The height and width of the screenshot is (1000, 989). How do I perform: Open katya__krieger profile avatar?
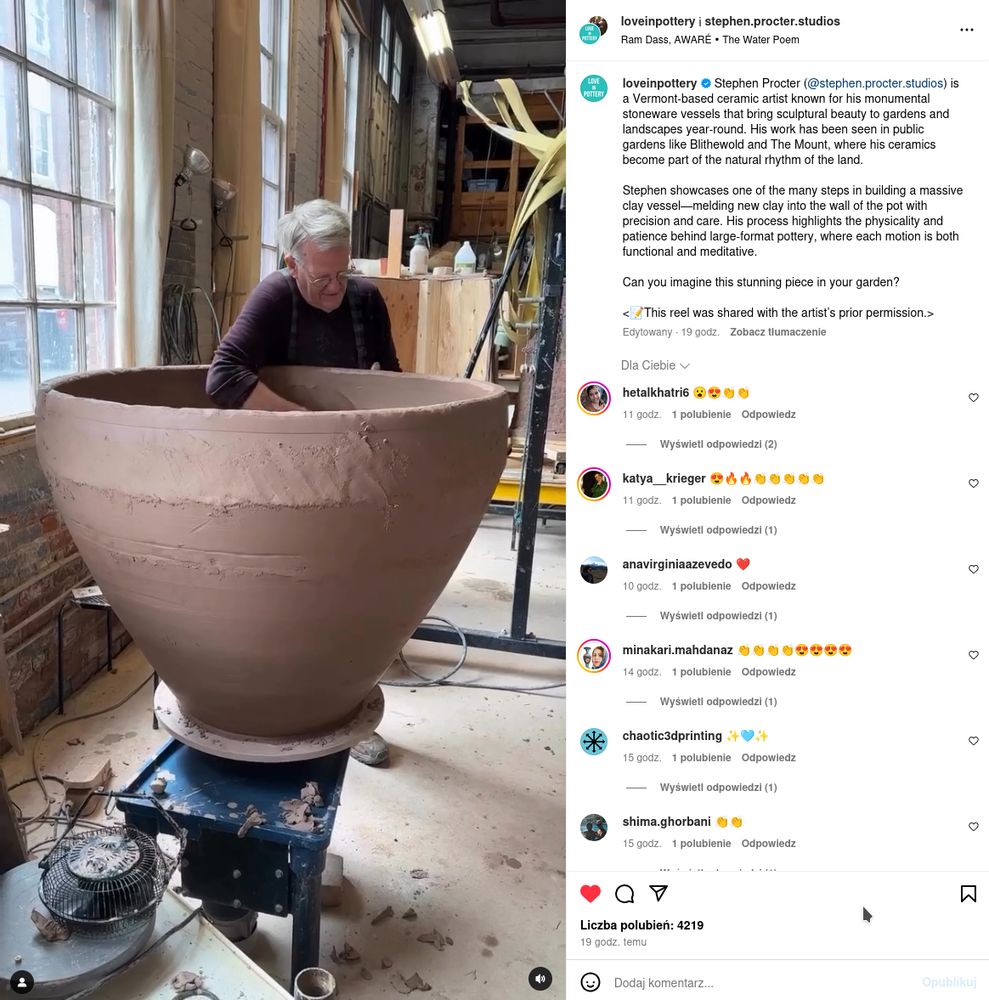pyautogui.click(x=594, y=483)
